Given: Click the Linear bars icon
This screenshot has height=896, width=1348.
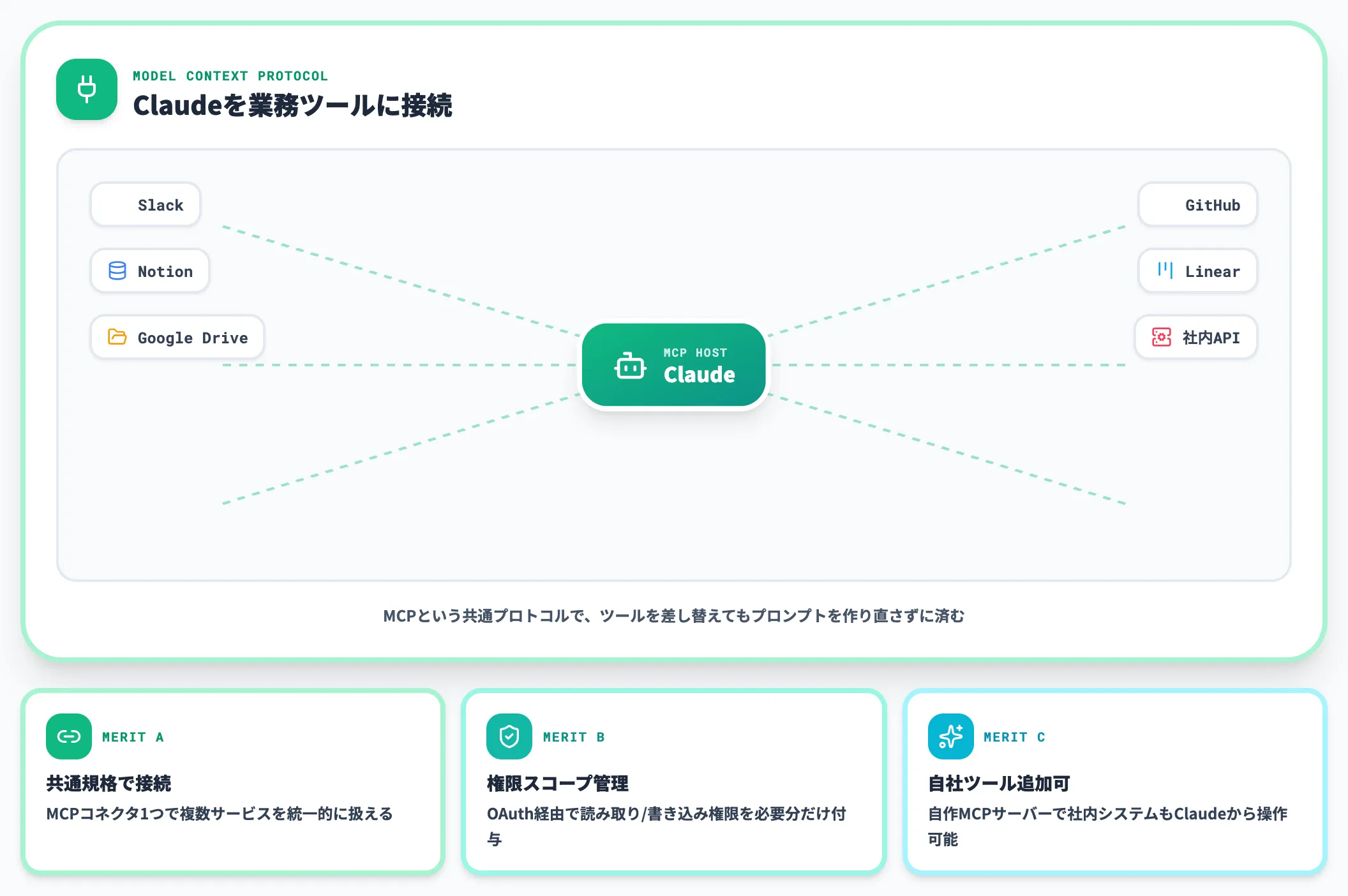Looking at the screenshot, I should pyautogui.click(x=1165, y=271).
